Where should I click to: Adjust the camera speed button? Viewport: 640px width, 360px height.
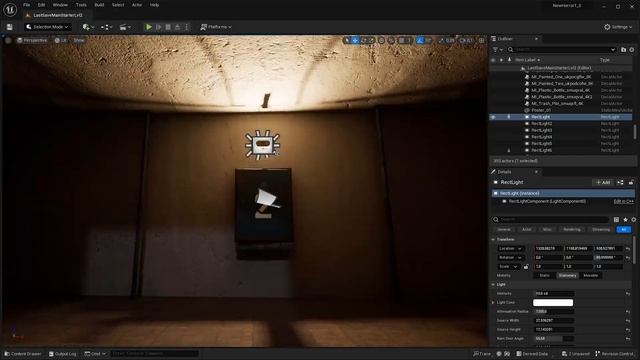click(466, 40)
